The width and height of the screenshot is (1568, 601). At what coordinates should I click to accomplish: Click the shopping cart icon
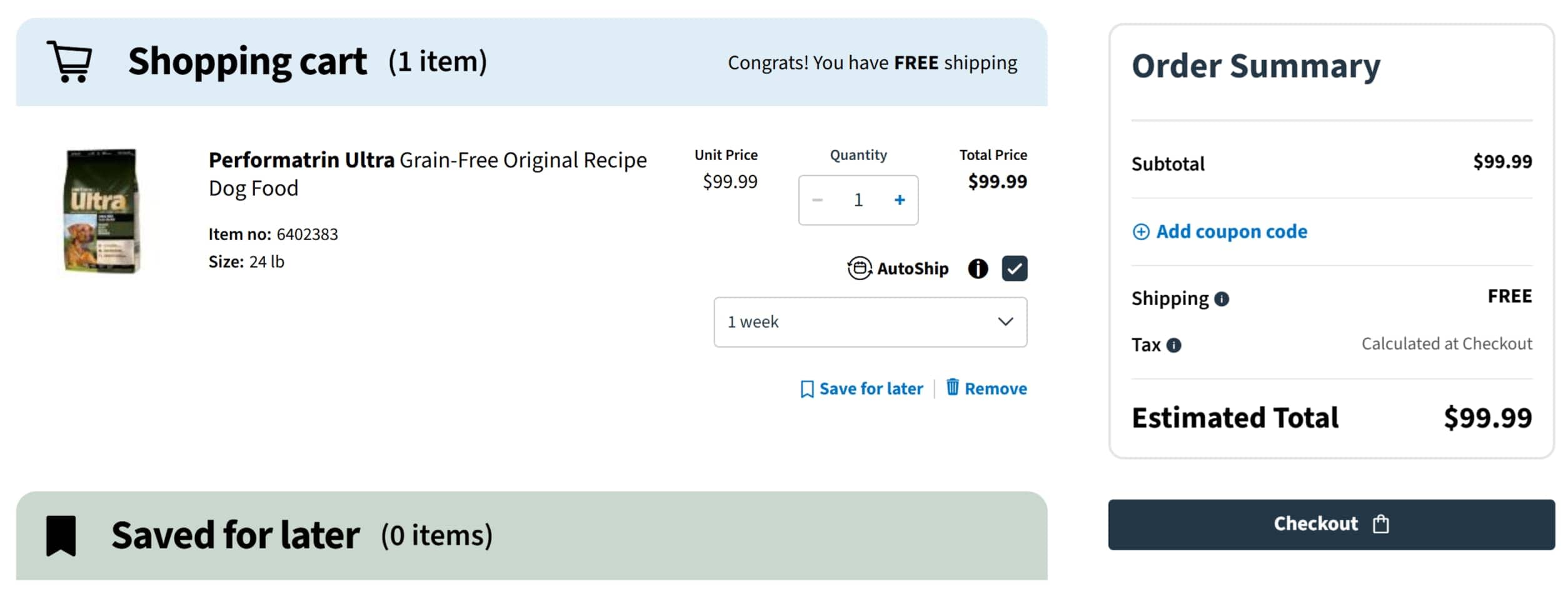[70, 61]
